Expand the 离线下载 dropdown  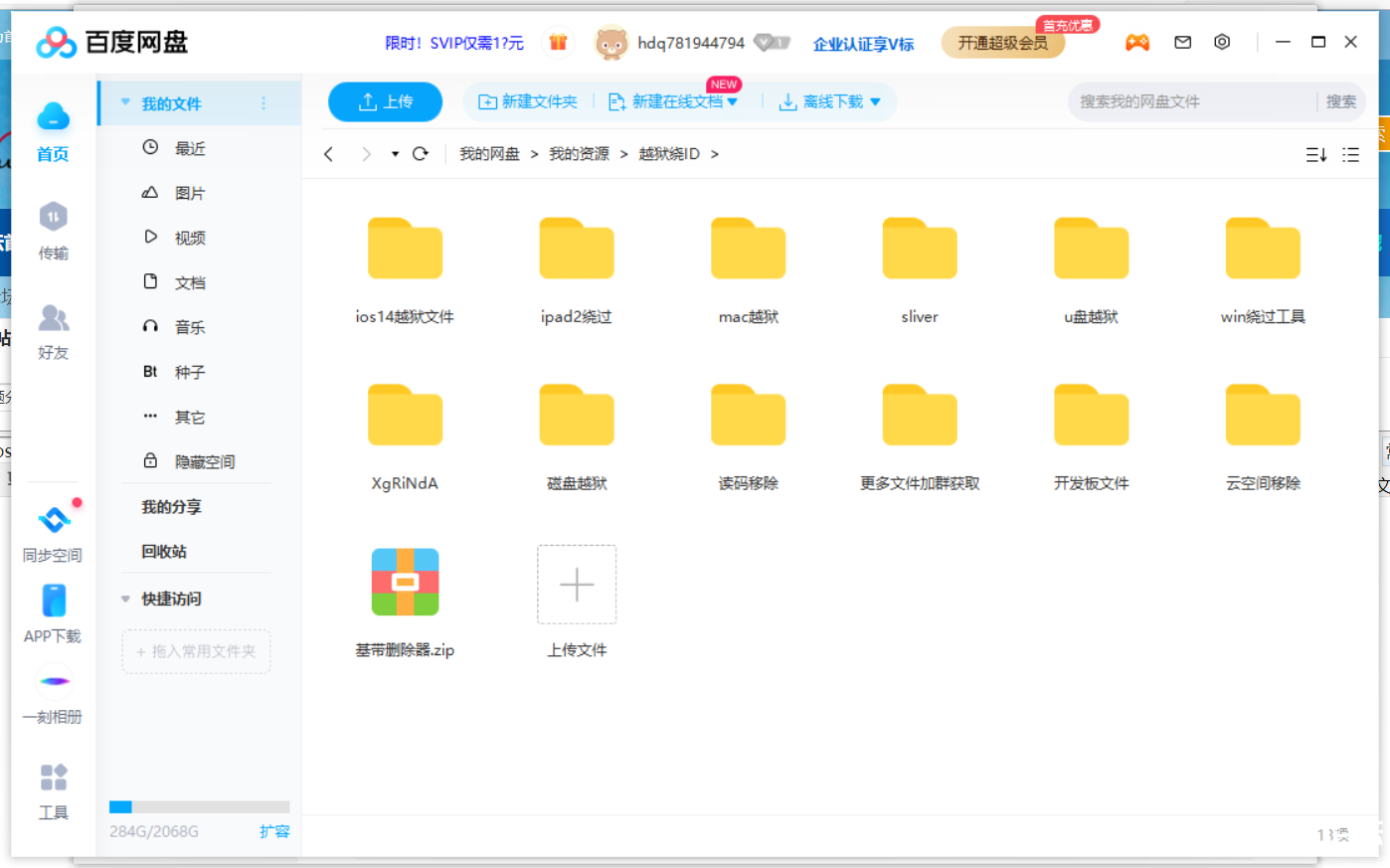pyautogui.click(x=875, y=101)
